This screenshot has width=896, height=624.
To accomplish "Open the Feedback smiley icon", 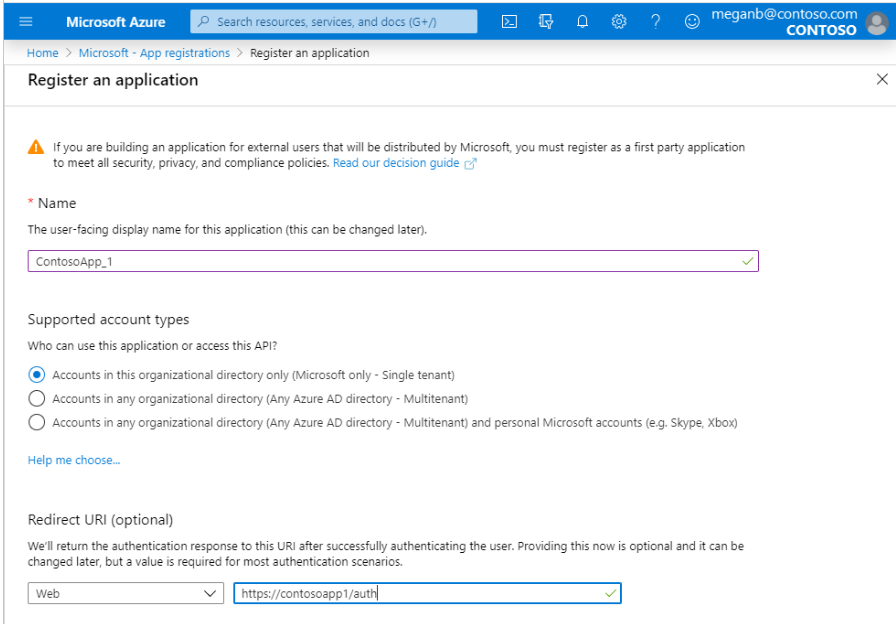I will pos(692,22).
